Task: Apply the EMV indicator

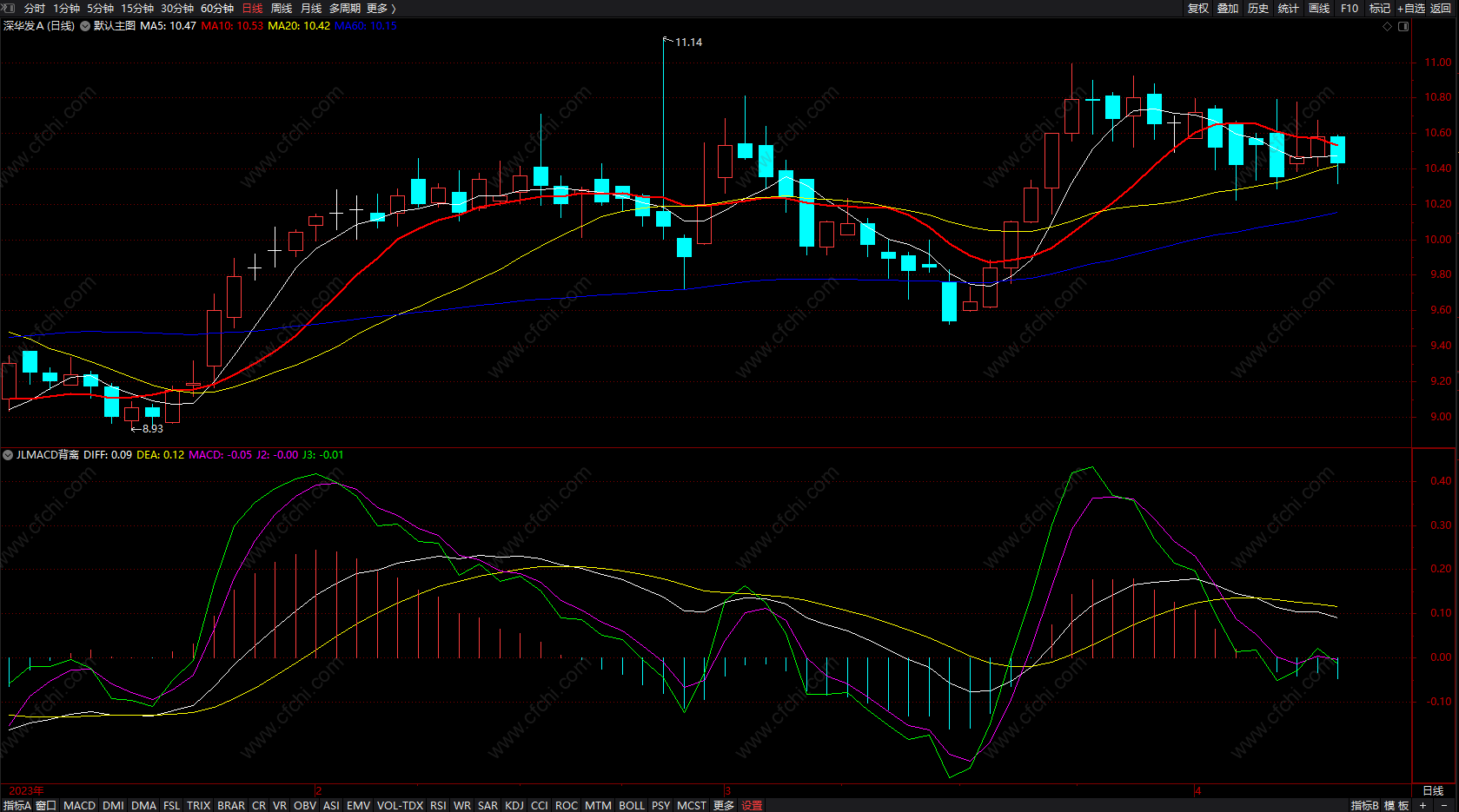Action: click(x=359, y=806)
